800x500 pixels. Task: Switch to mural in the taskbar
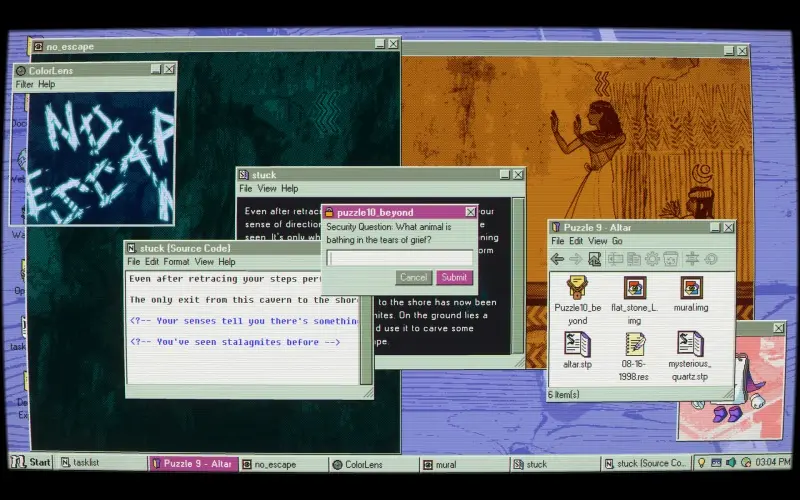[463, 464]
